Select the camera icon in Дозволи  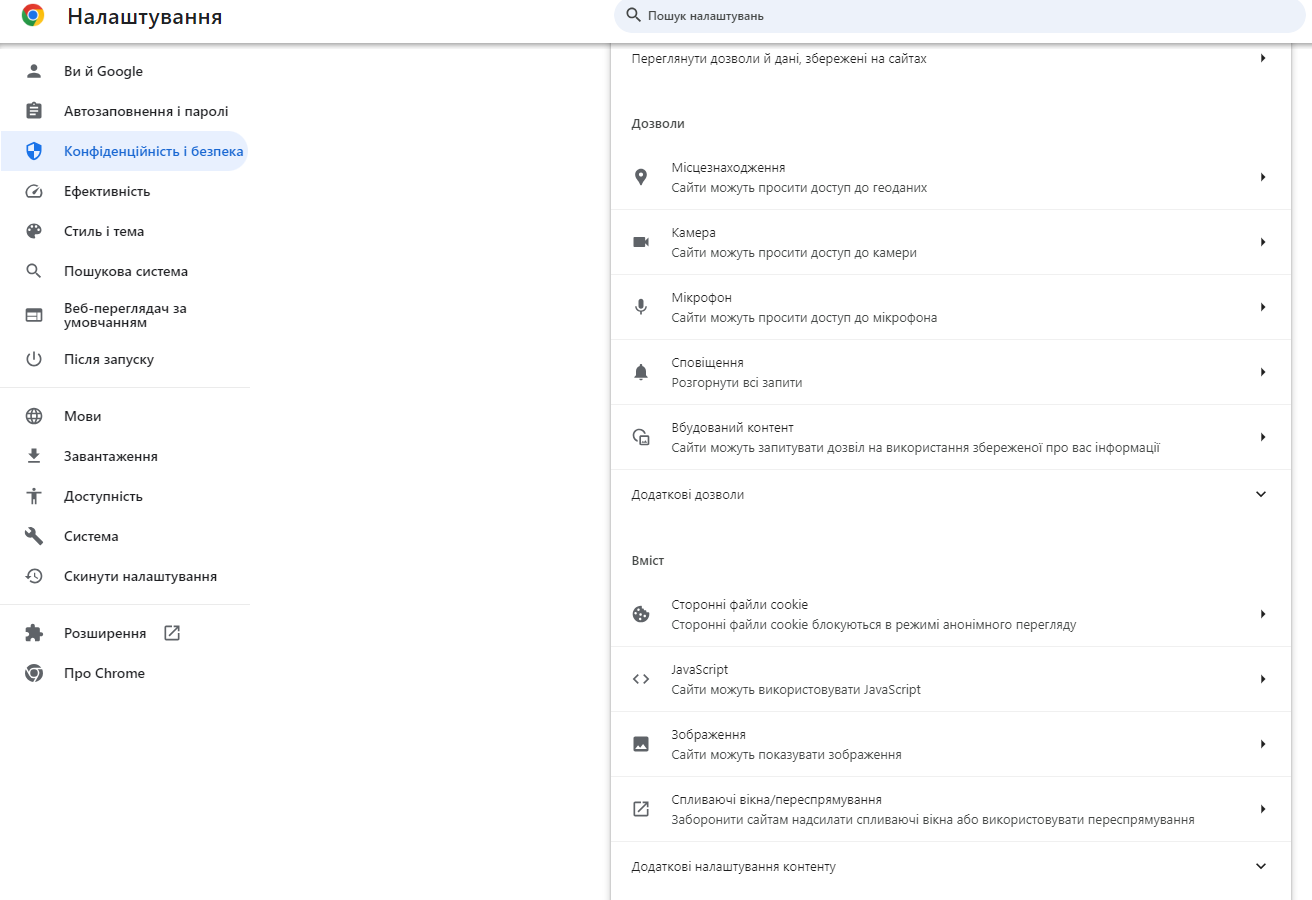(641, 241)
